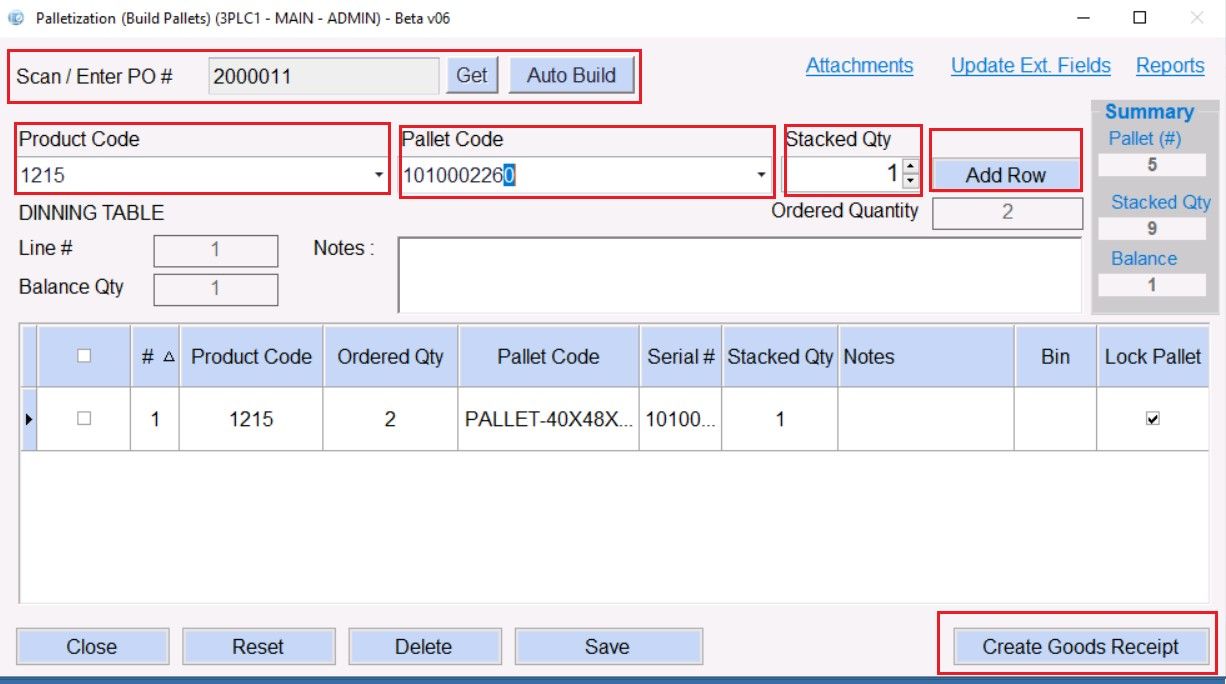1226x684 pixels.
Task: Expand the Product Code dropdown
Action: (378, 175)
